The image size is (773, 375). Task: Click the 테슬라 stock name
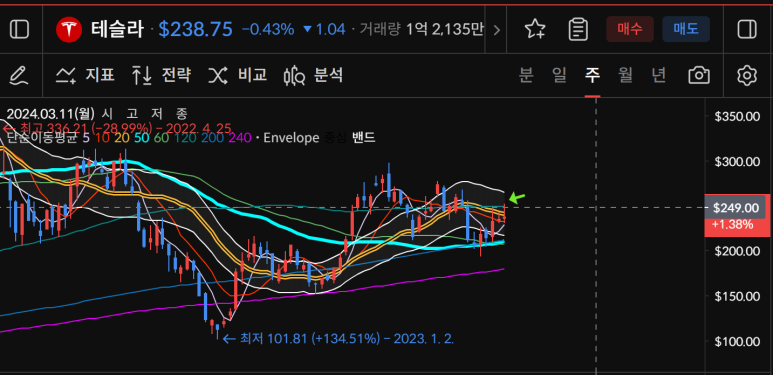[x=117, y=30]
